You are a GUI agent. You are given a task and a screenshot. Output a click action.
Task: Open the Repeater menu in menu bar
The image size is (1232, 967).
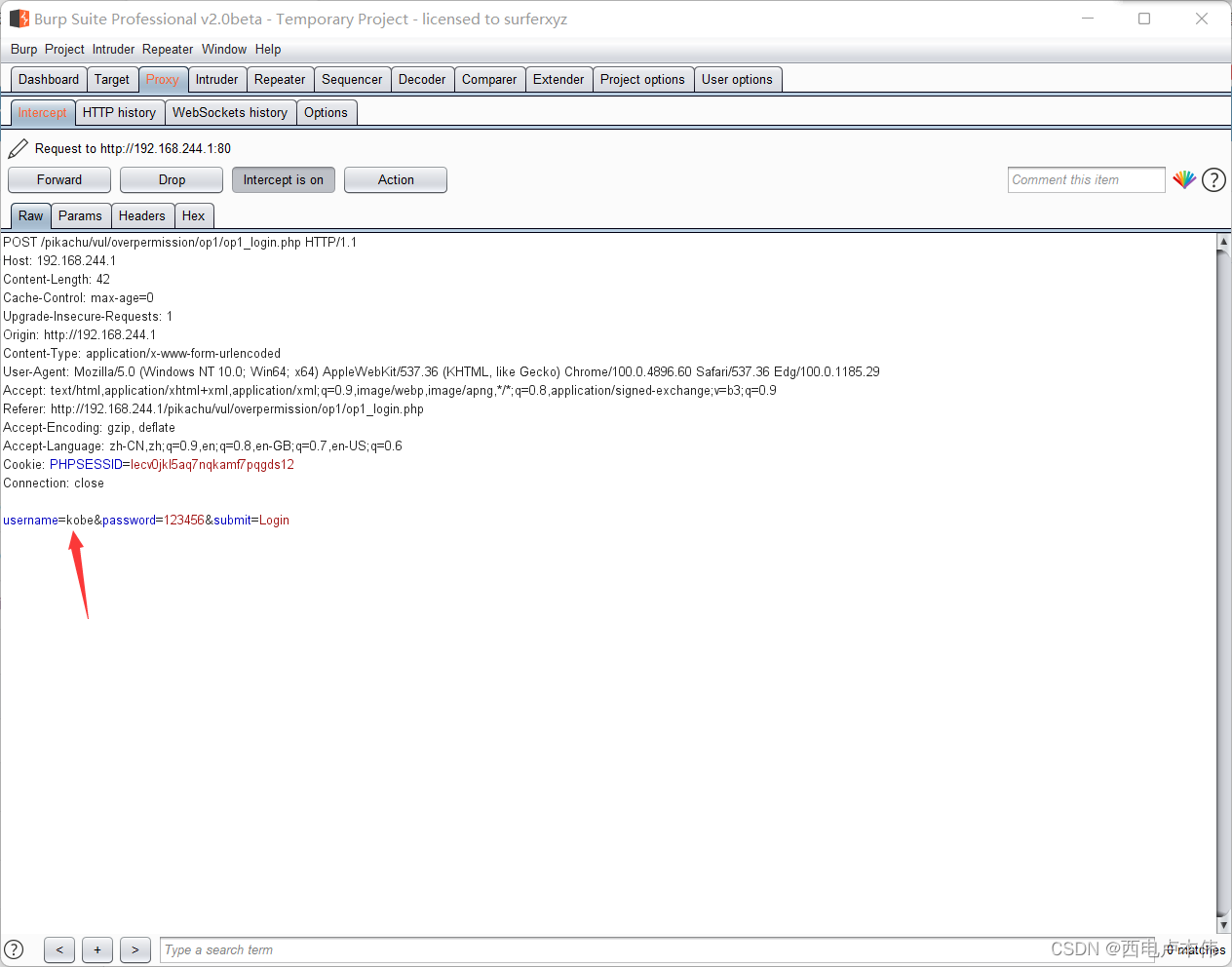pyautogui.click(x=168, y=49)
